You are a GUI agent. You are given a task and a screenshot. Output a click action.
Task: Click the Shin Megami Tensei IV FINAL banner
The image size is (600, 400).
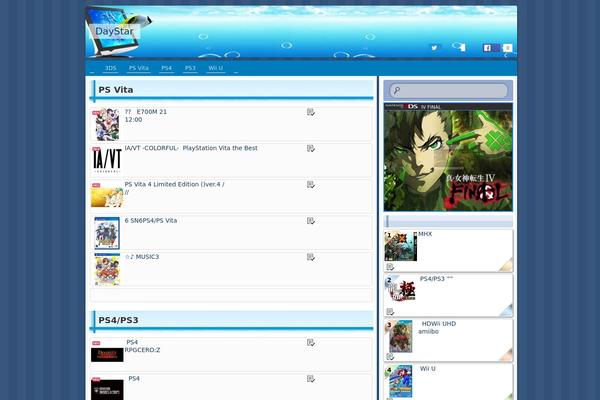tap(448, 157)
